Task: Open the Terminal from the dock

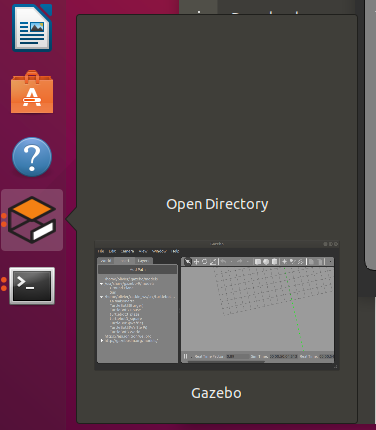Action: click(32, 286)
